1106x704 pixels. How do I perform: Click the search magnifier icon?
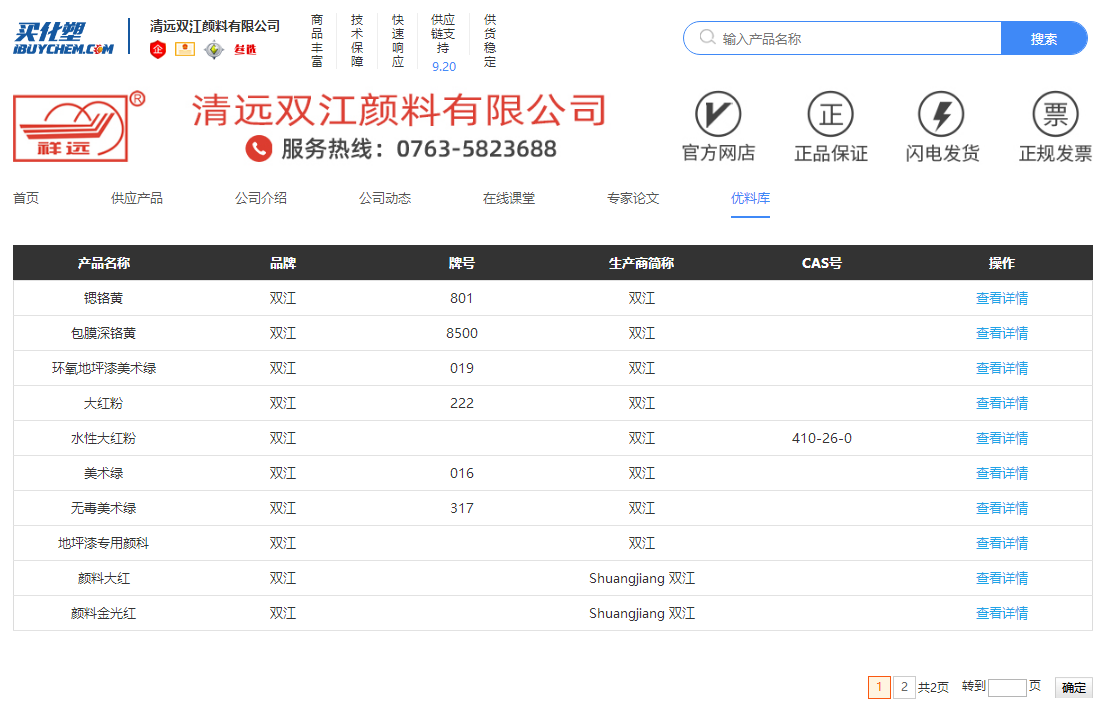707,37
